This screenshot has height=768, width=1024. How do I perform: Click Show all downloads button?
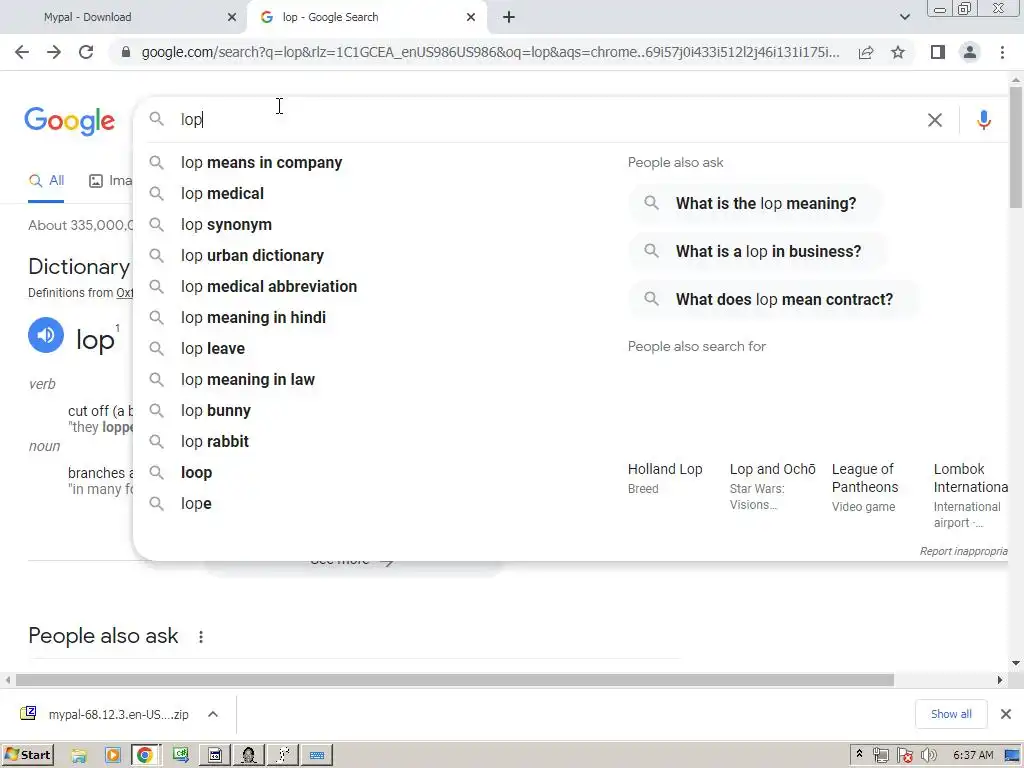(951, 714)
